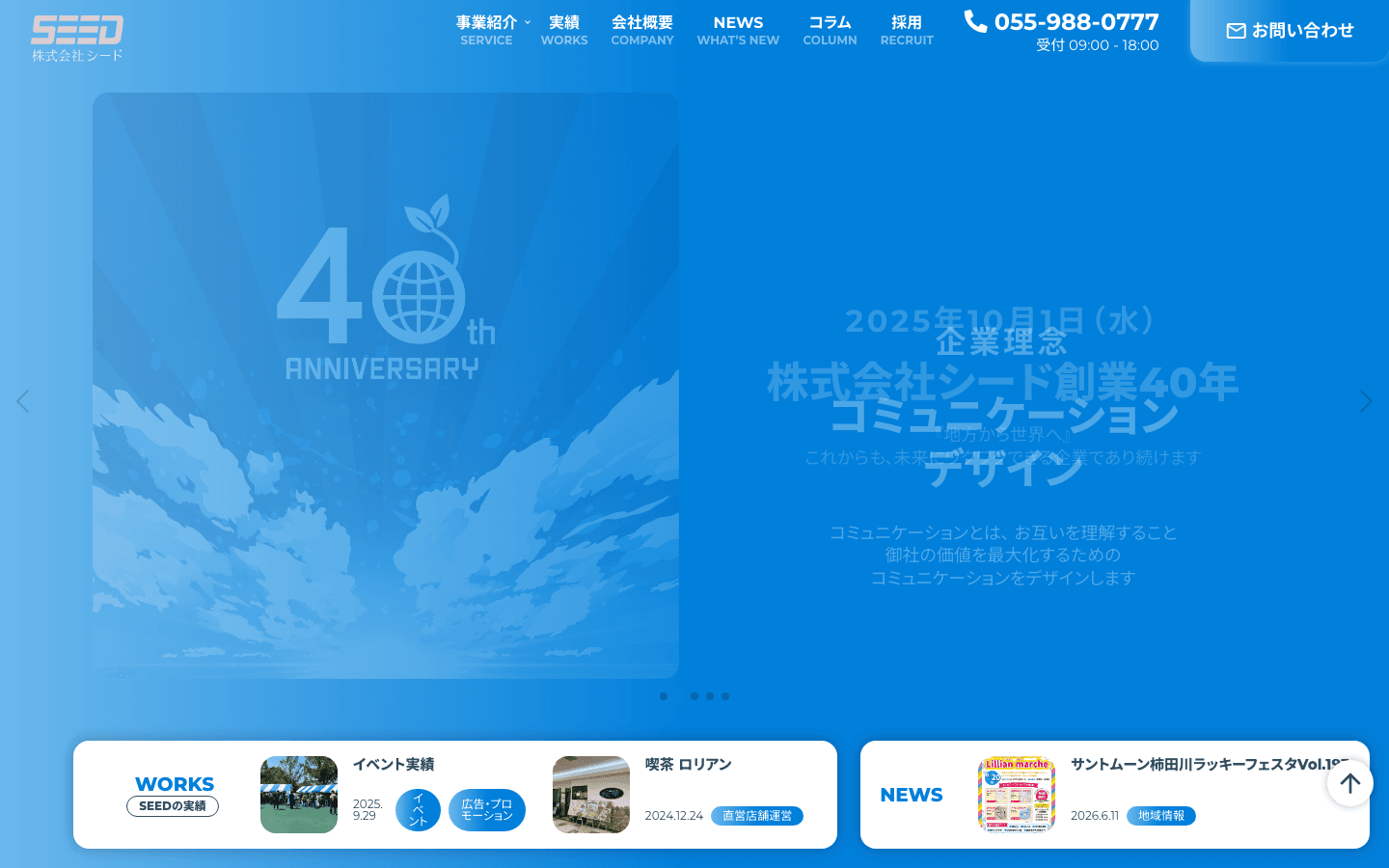Click the date 2024.12.24

click(673, 816)
